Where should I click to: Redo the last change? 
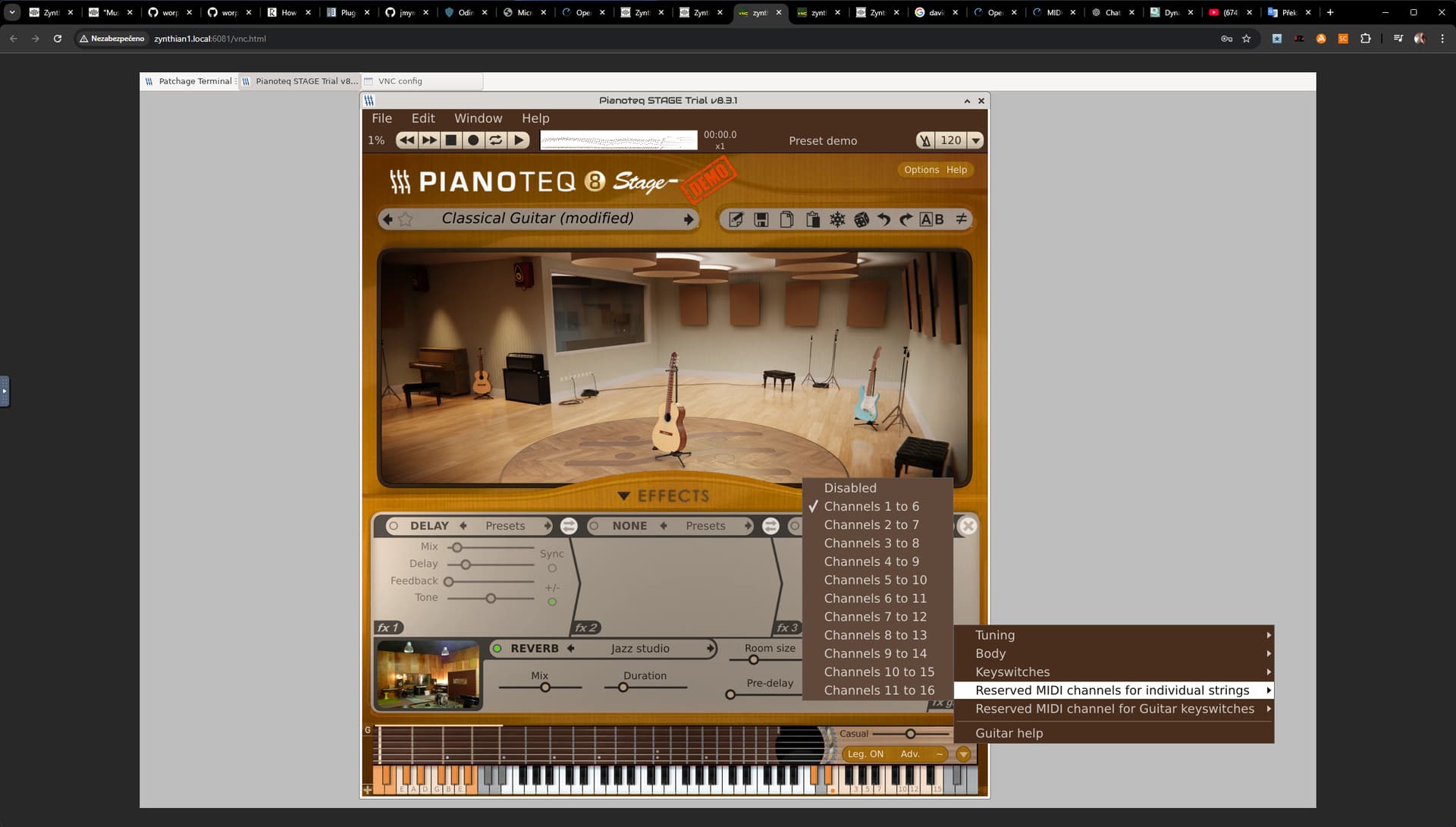(x=905, y=219)
